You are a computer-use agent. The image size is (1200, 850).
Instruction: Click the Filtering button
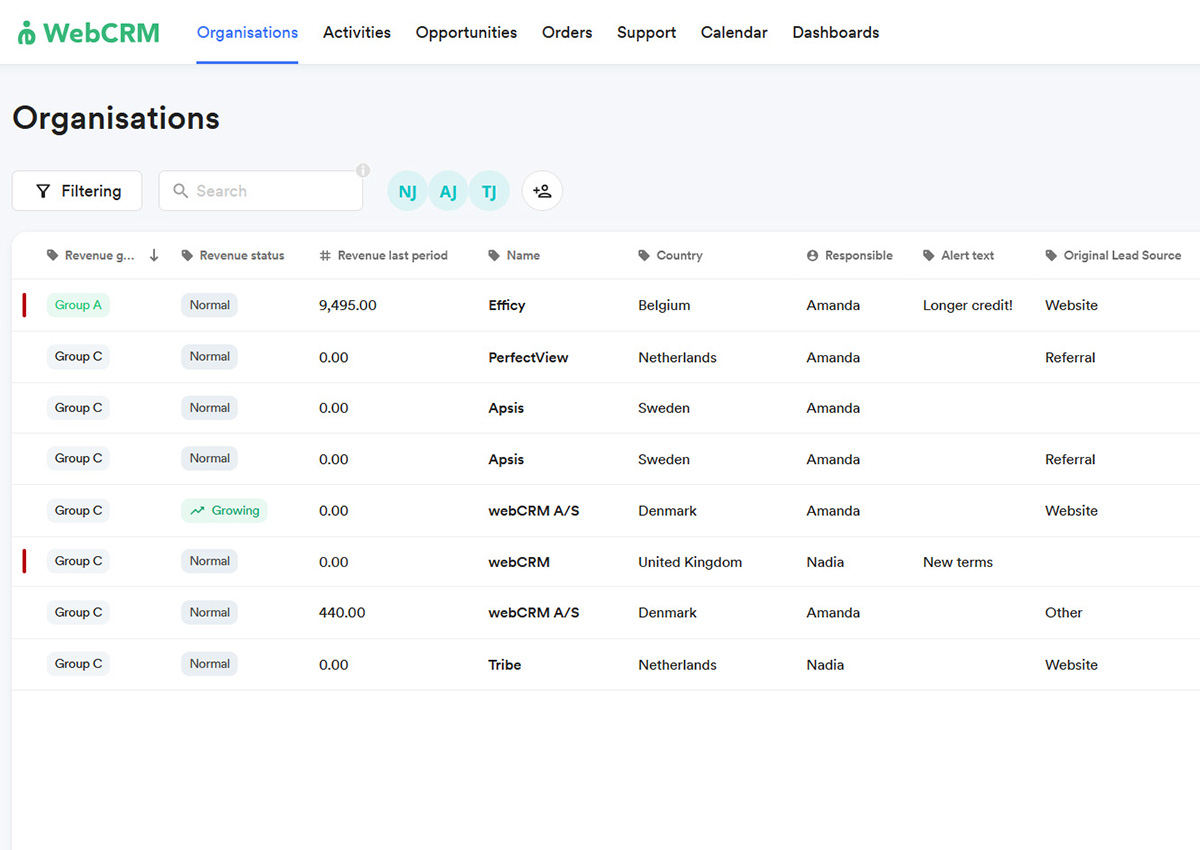(77, 190)
